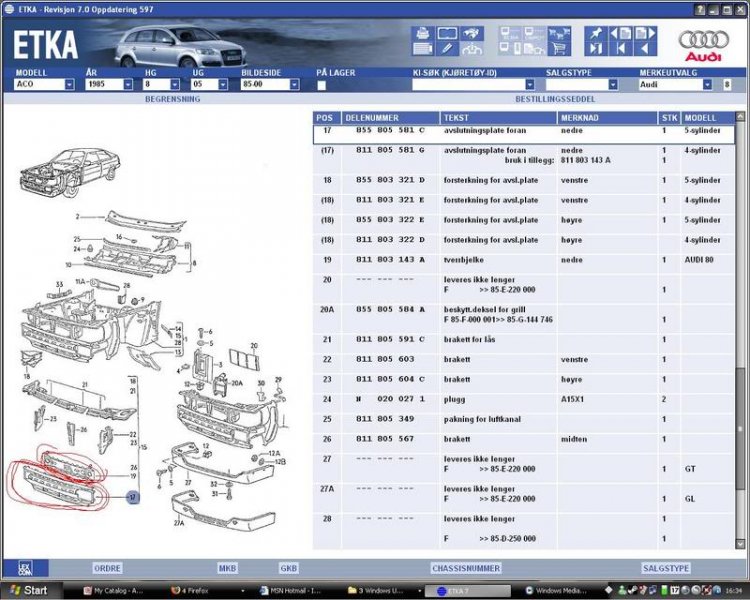The width and height of the screenshot is (750, 600).
Task: Click the handshake icon in the toolbar
Action: coord(473,33)
